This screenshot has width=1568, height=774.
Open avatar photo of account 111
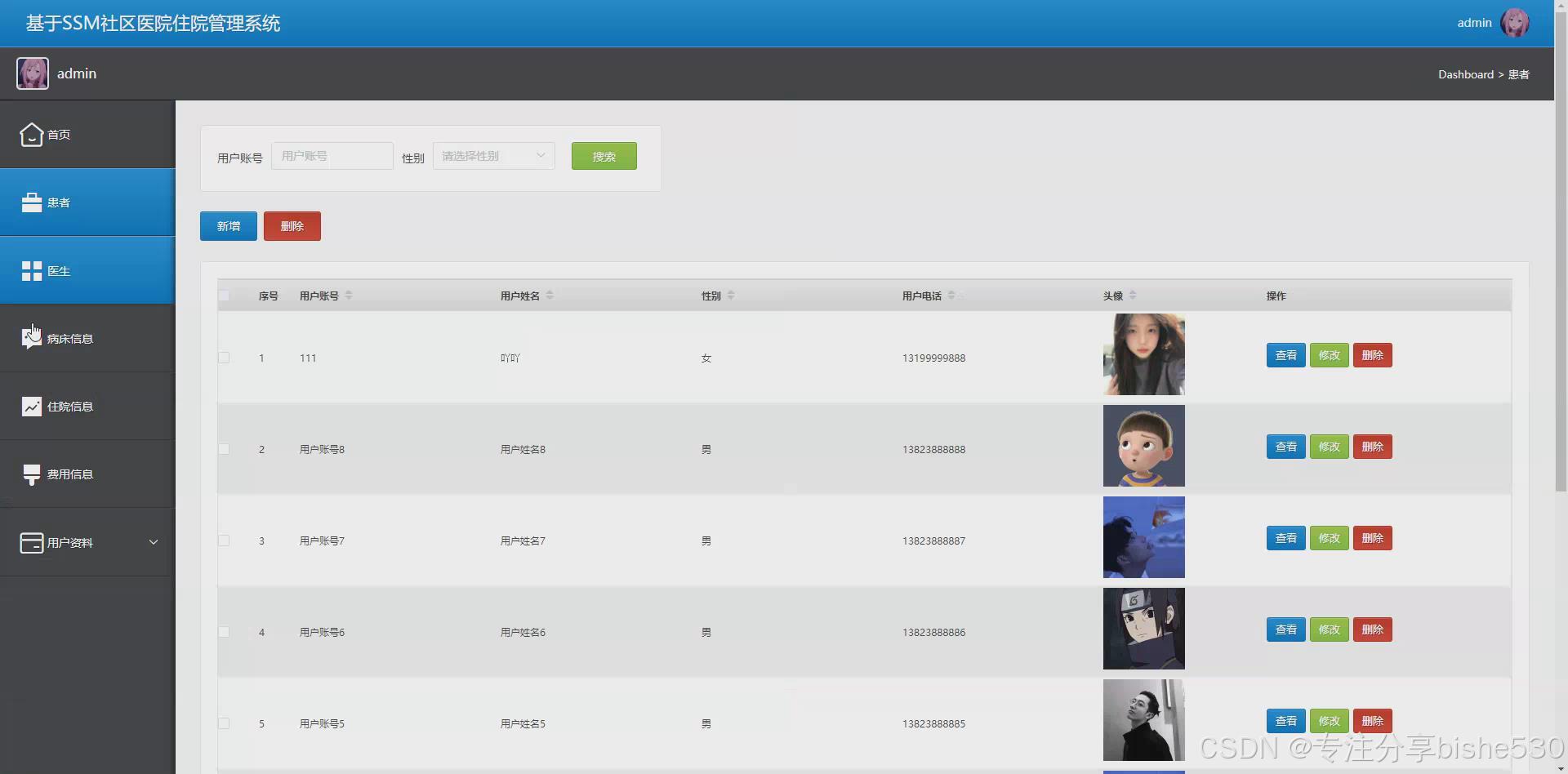[1144, 354]
